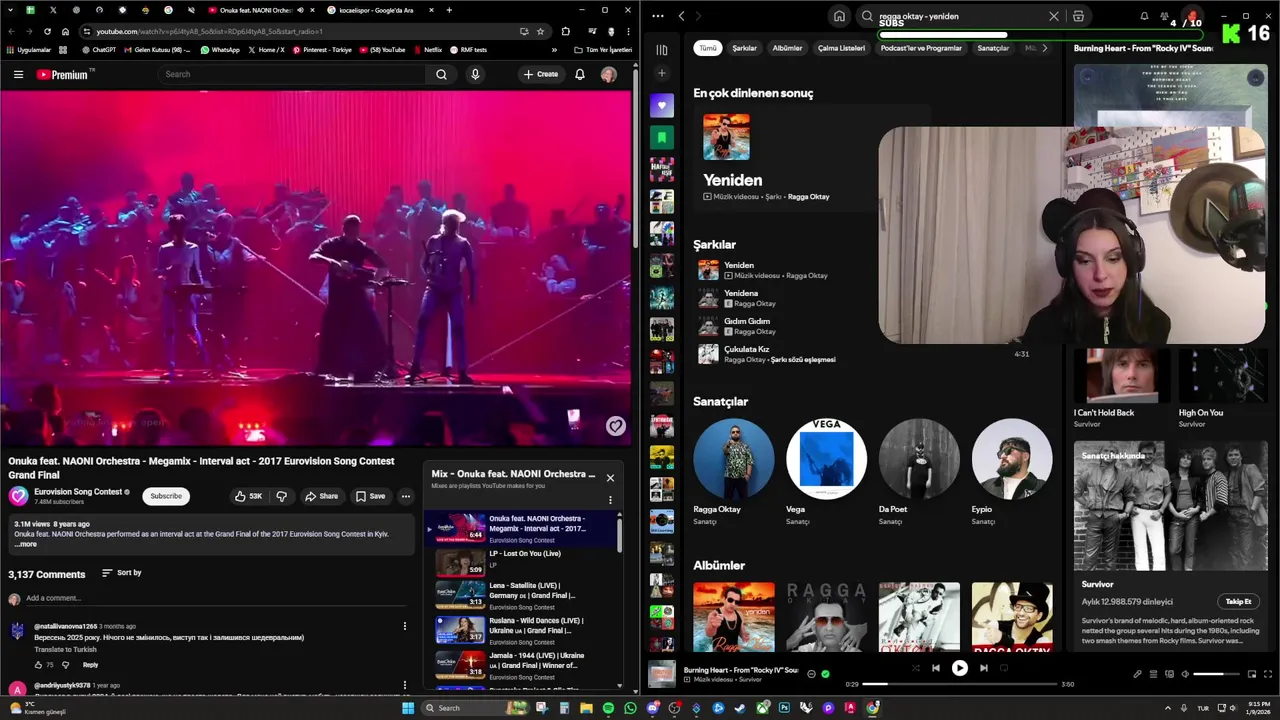
Task: Mute Spotify with the speaker icon
Action: click(1185, 674)
